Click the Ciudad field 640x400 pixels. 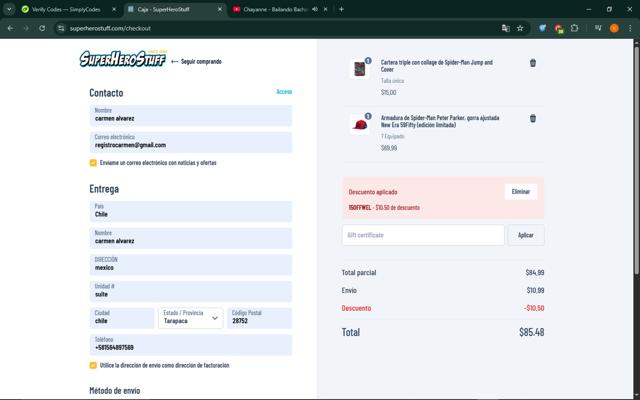click(x=122, y=318)
